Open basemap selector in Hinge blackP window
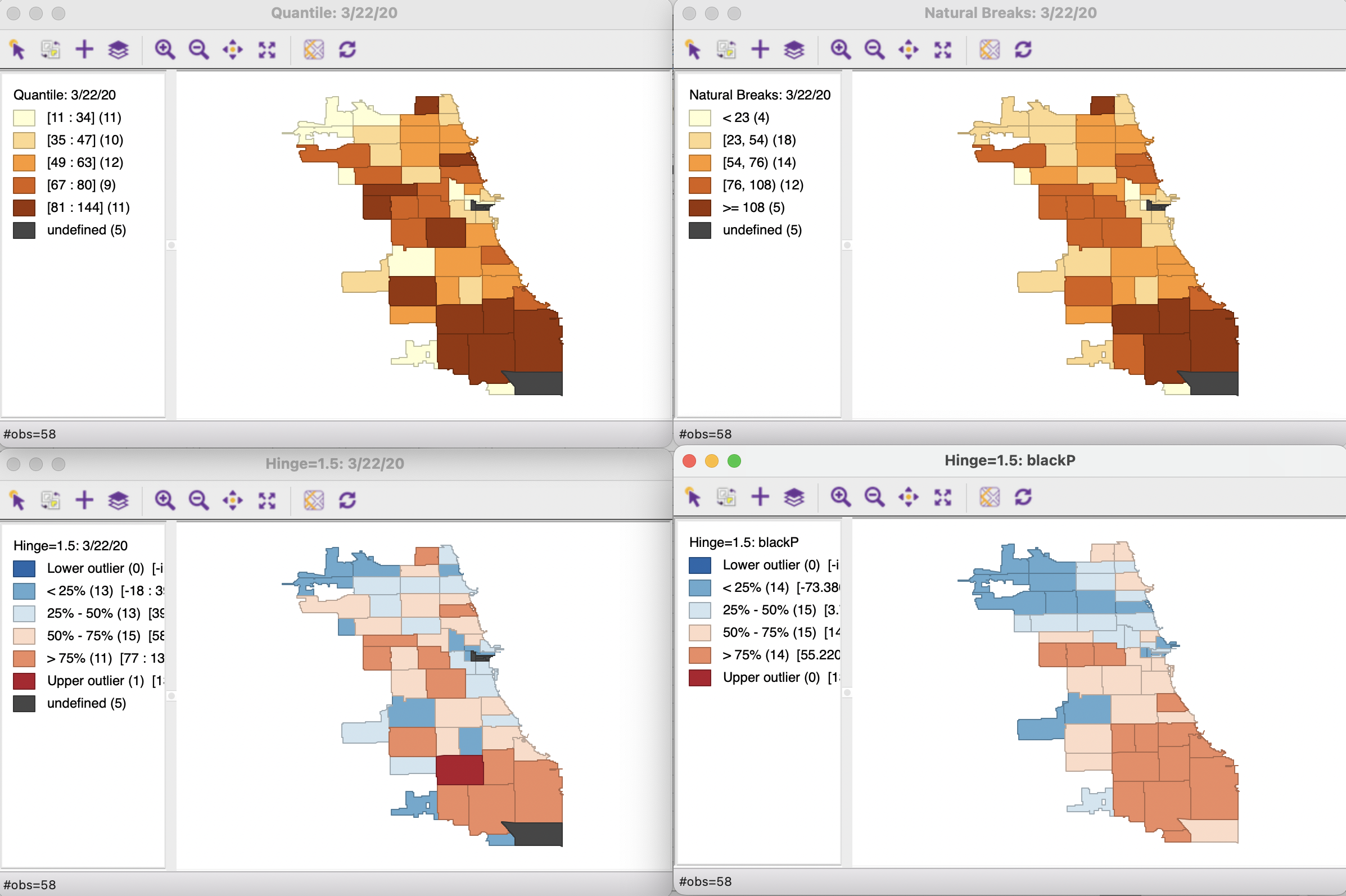The height and width of the screenshot is (896, 1346). [x=990, y=497]
